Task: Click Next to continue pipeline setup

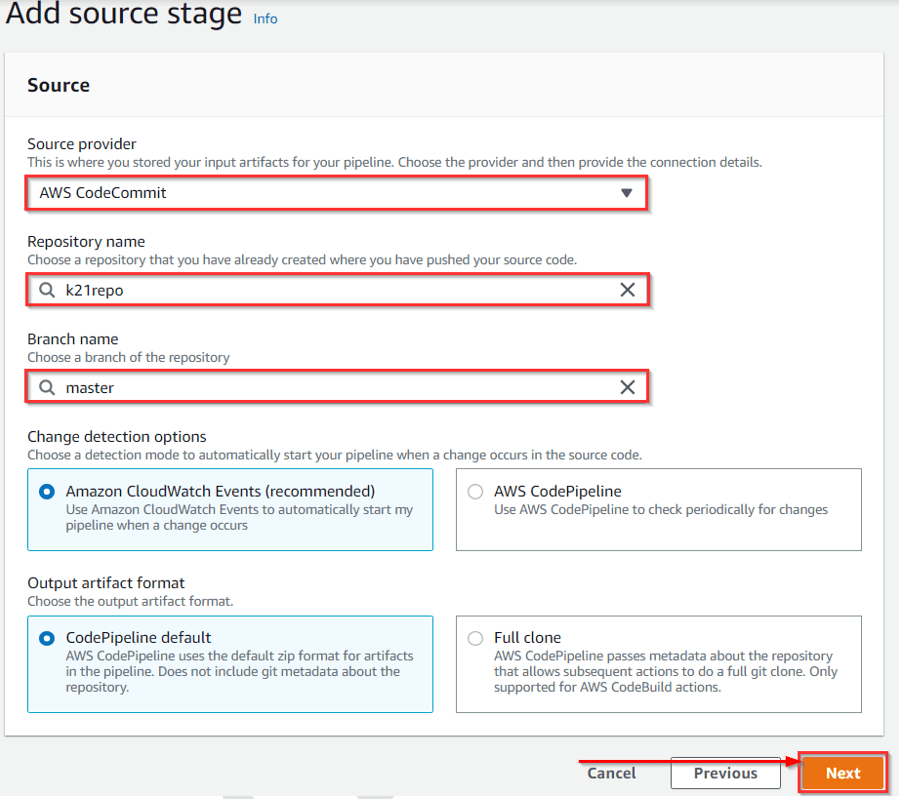Action: click(x=842, y=773)
